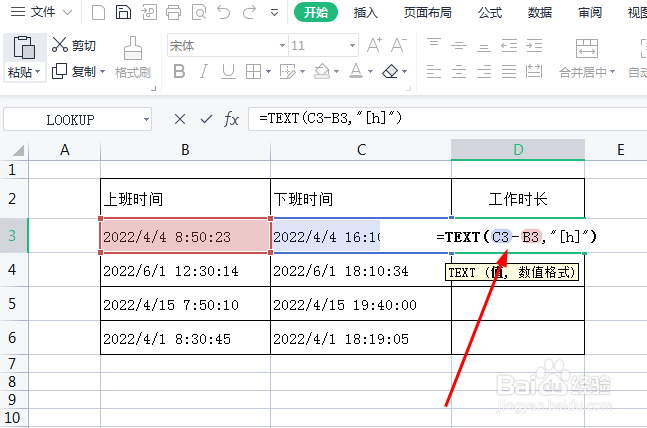
Task: Undo the last action
Action: click(x=224, y=12)
